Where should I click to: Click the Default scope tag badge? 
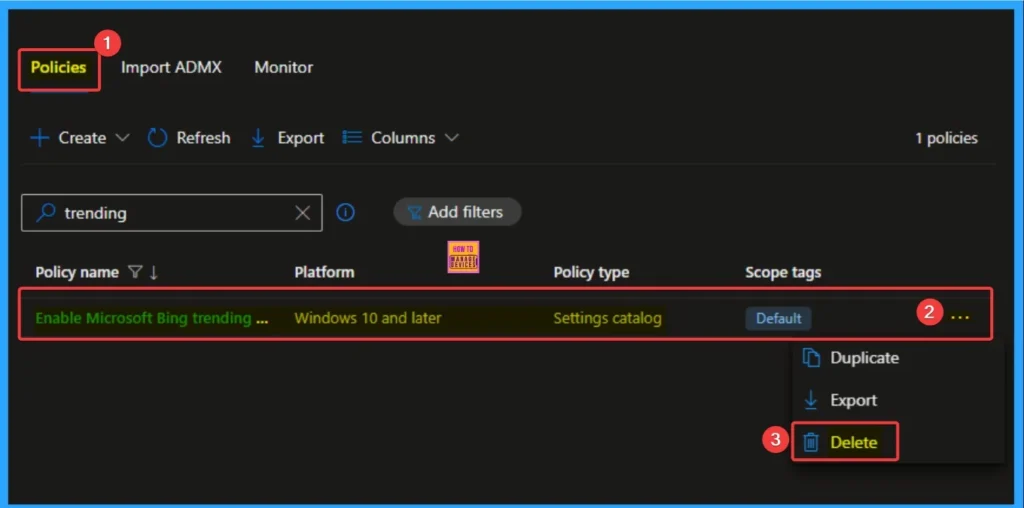(778, 319)
